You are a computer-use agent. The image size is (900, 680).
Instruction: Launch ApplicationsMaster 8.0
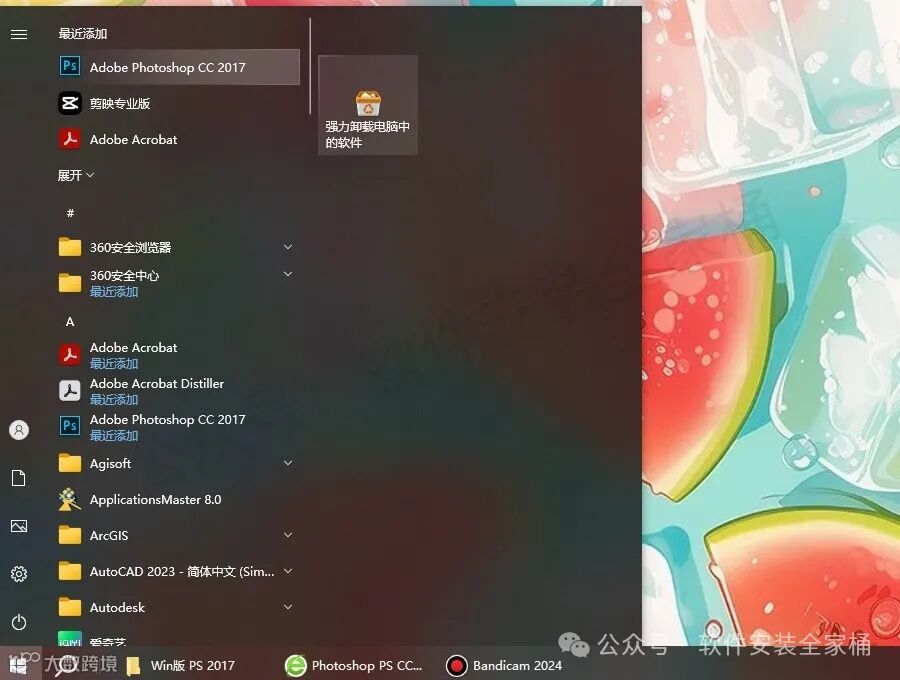coord(179,499)
